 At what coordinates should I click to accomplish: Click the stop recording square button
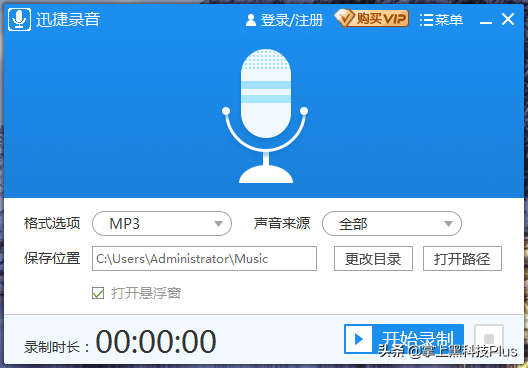click(489, 339)
